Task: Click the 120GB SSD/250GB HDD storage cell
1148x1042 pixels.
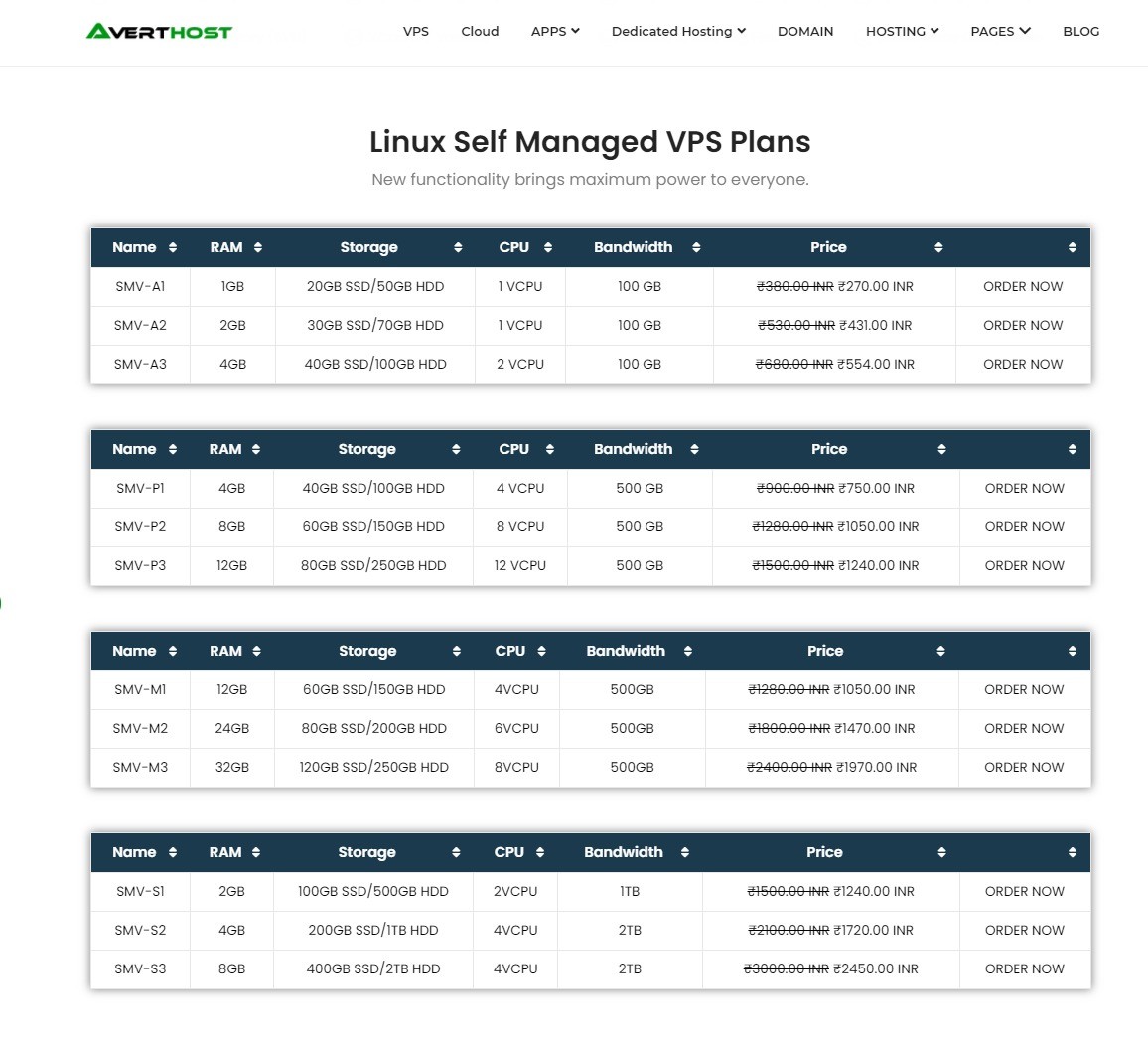Action: tap(374, 768)
